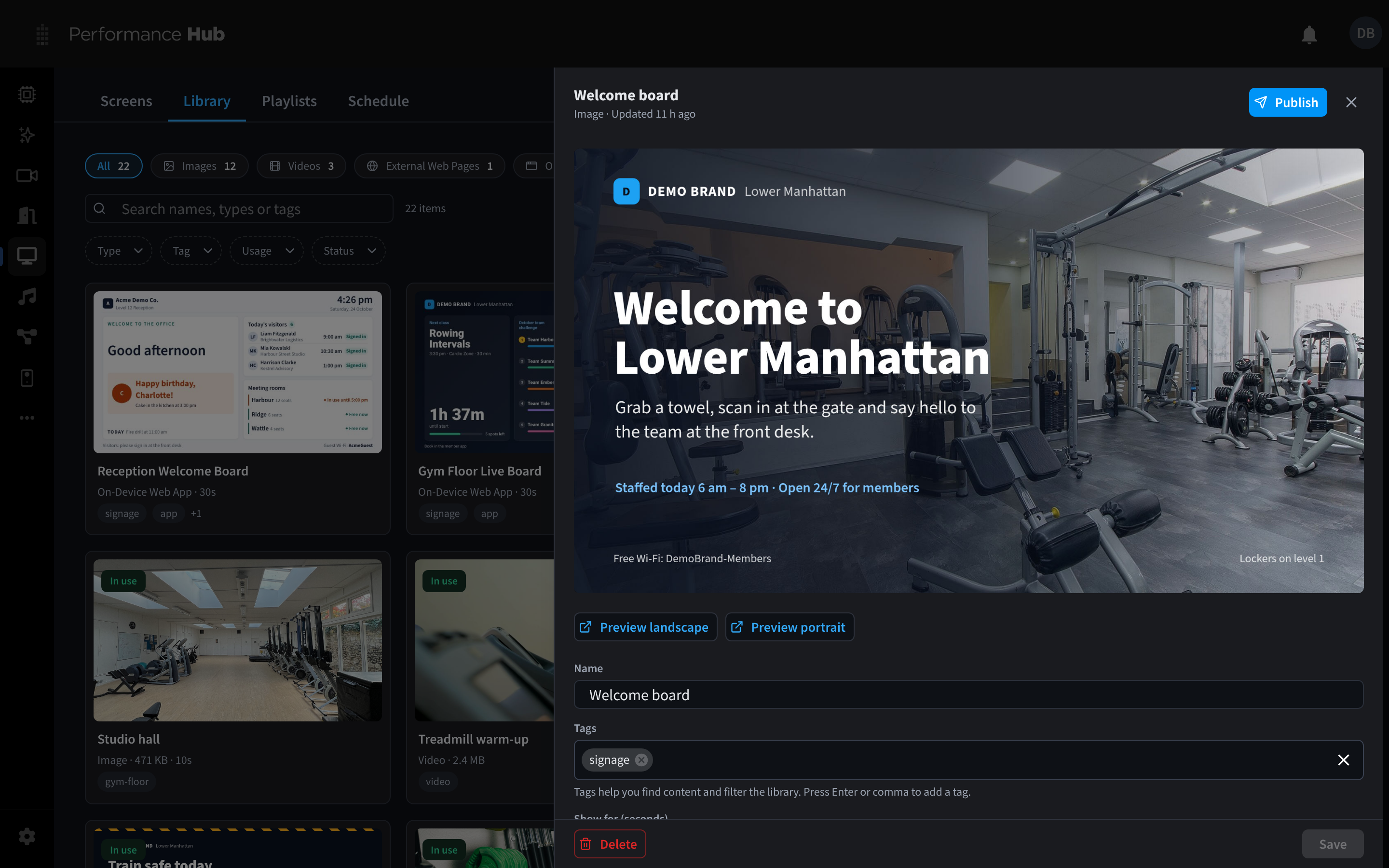
Task: Open the network nodes sidebar icon
Action: coord(27,337)
